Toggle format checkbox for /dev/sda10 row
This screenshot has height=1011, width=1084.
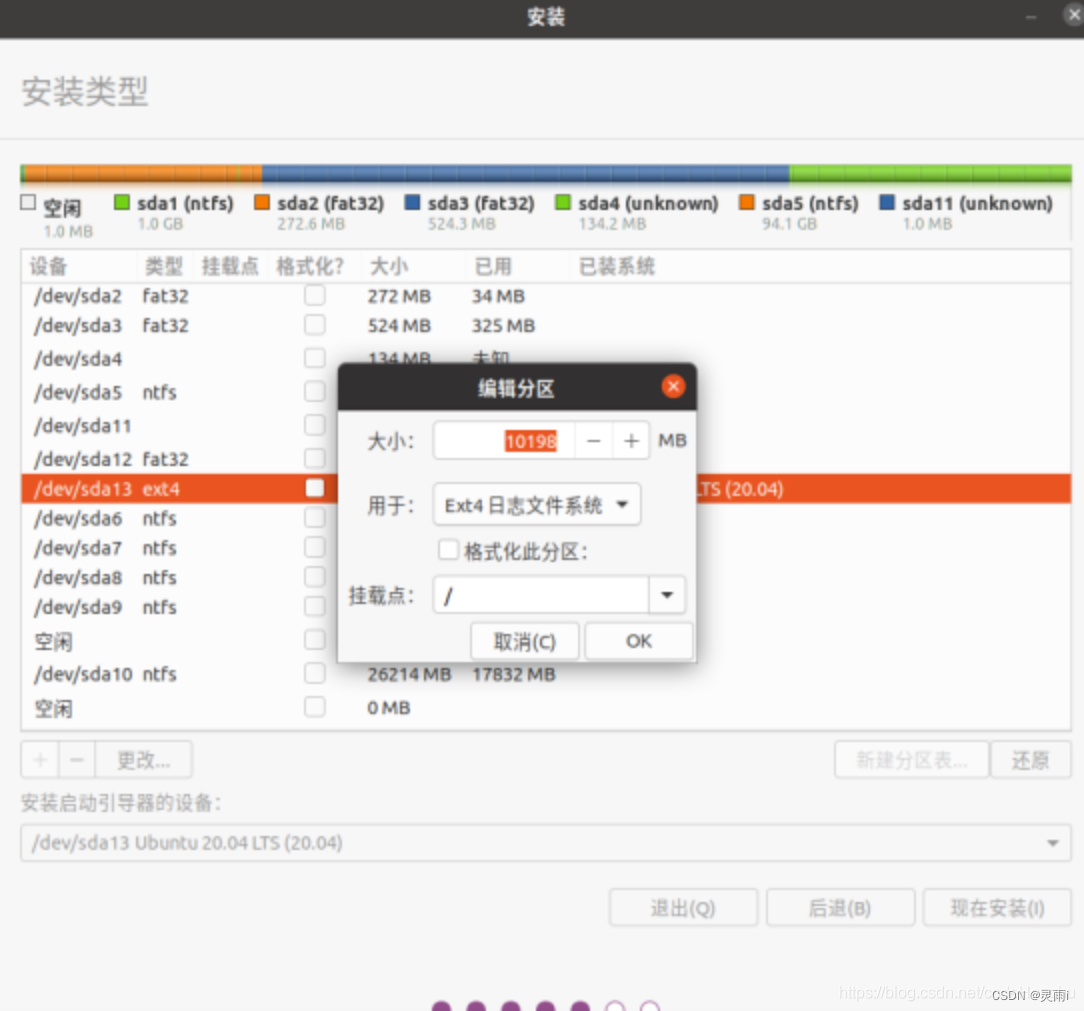tap(315, 673)
